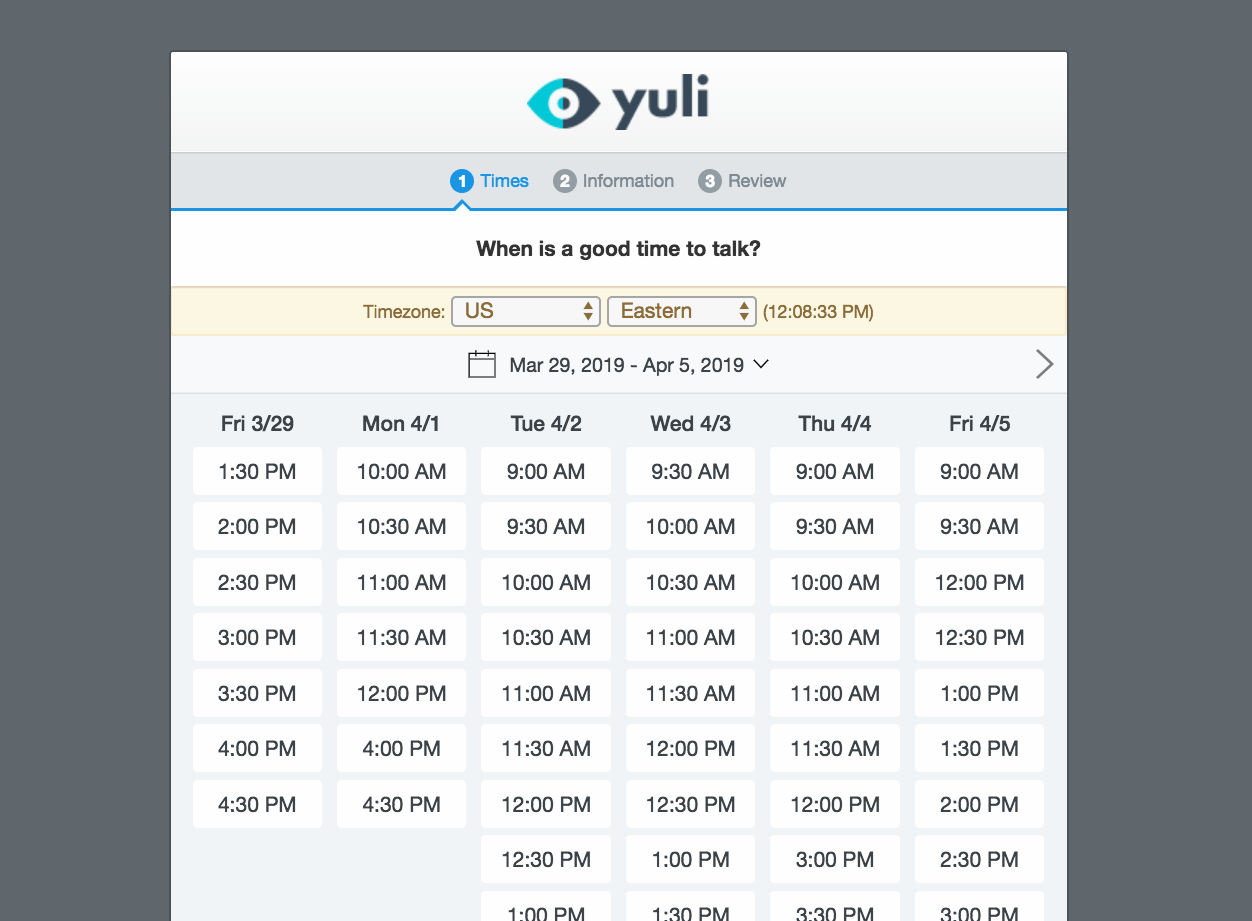
Task: Click the step 2 number circle
Action: [565, 181]
